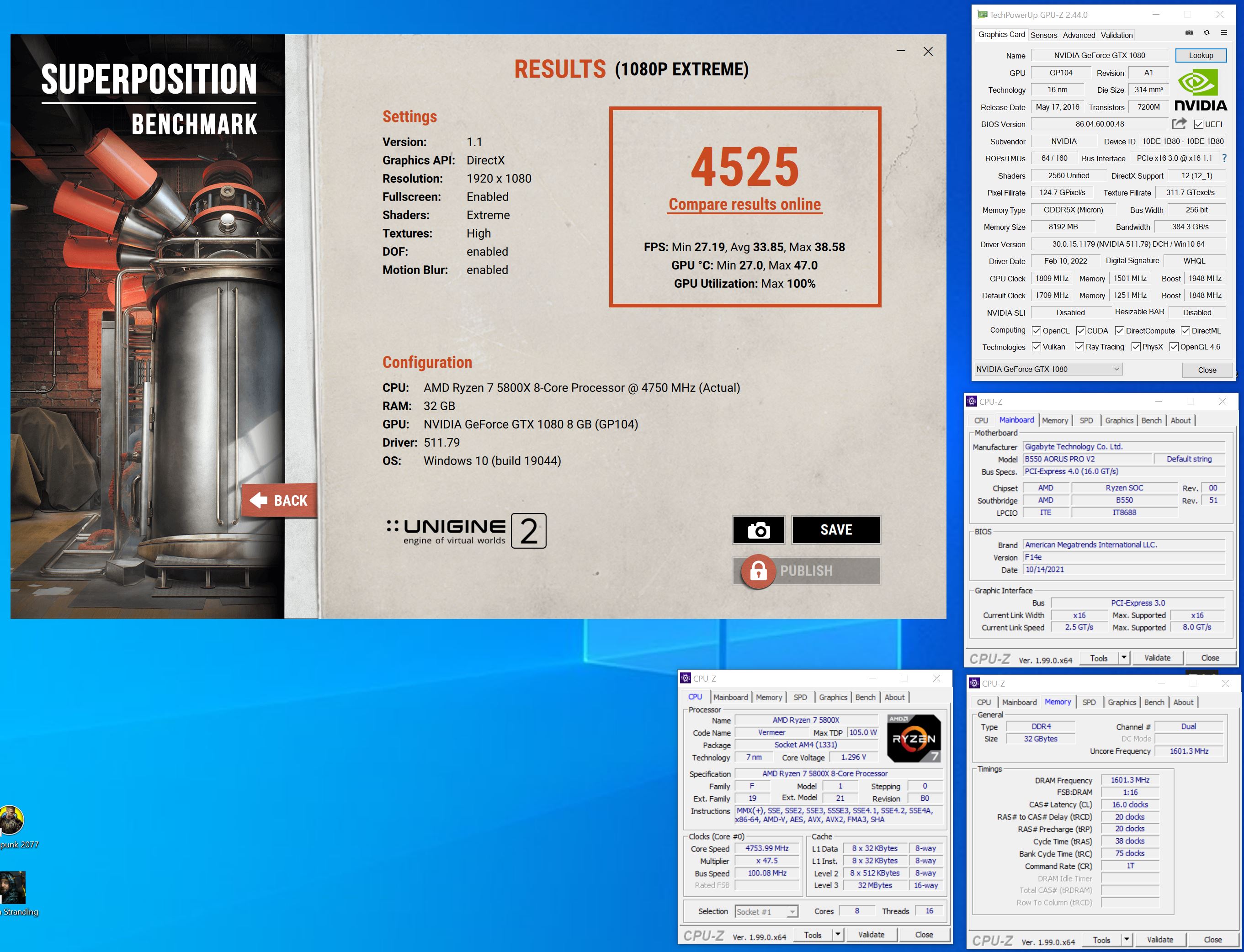
Task: Click the camera screenshot button in Superposition
Action: point(758,530)
